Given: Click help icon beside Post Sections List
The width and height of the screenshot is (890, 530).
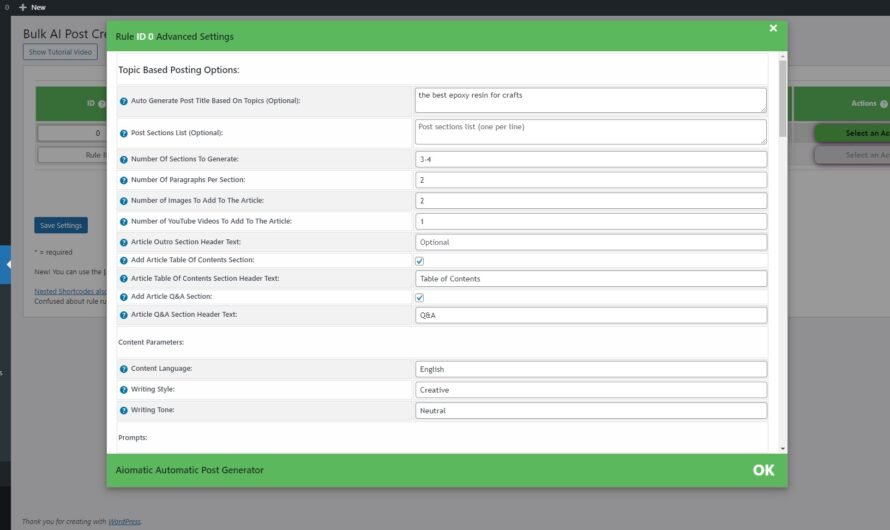Looking at the screenshot, I should pyautogui.click(x=123, y=133).
